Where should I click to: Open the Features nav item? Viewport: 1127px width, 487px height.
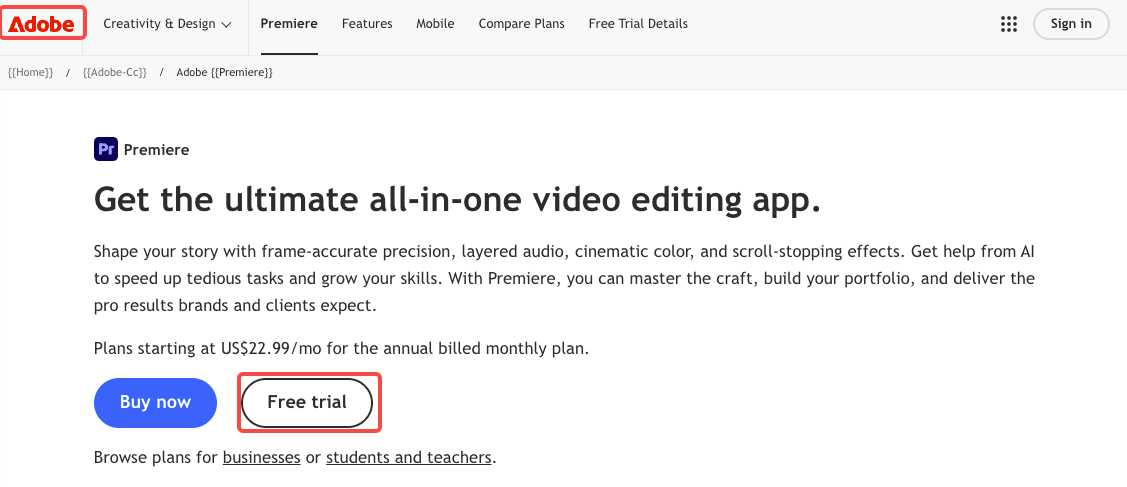367,24
